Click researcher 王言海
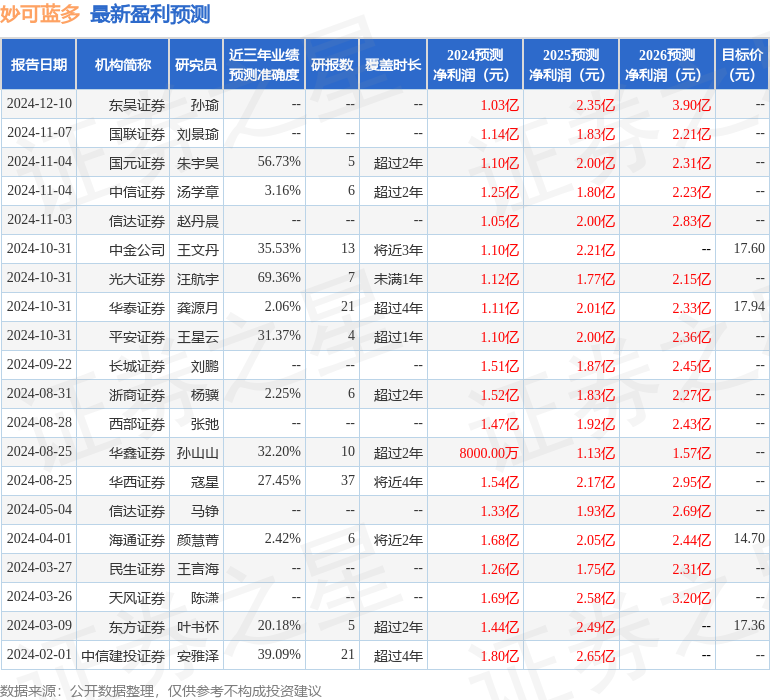Screen dimensions: 770x700 [198, 569]
